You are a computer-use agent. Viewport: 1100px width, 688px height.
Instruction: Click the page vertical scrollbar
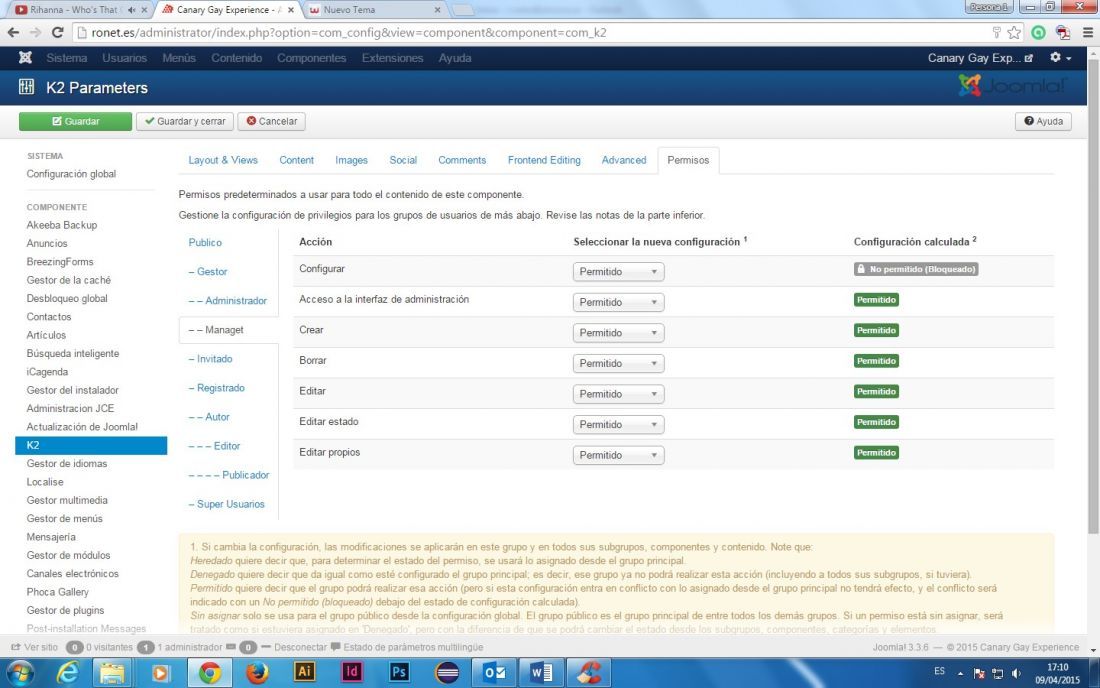click(1093, 295)
